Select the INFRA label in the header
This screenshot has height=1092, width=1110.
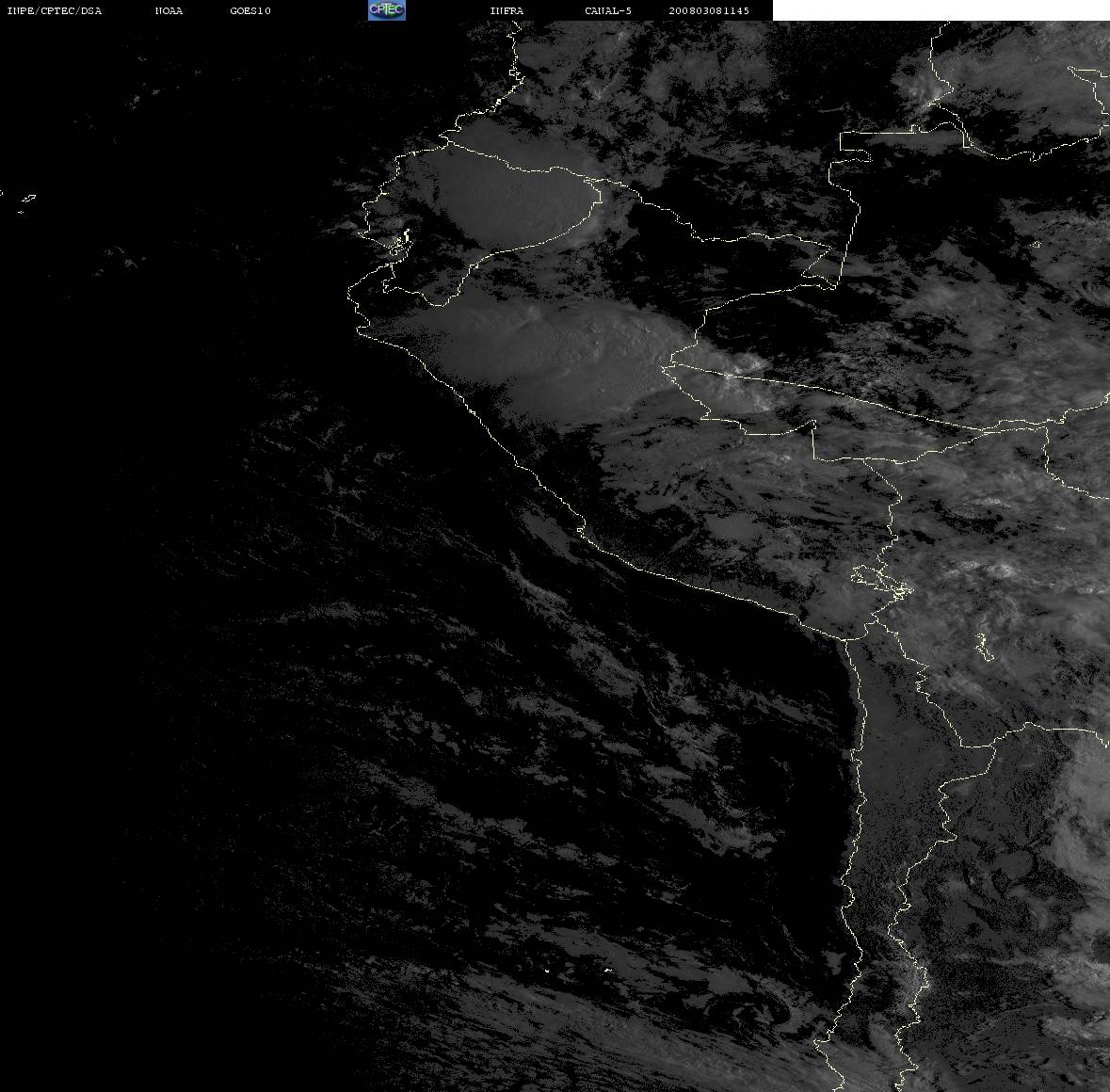[507, 10]
